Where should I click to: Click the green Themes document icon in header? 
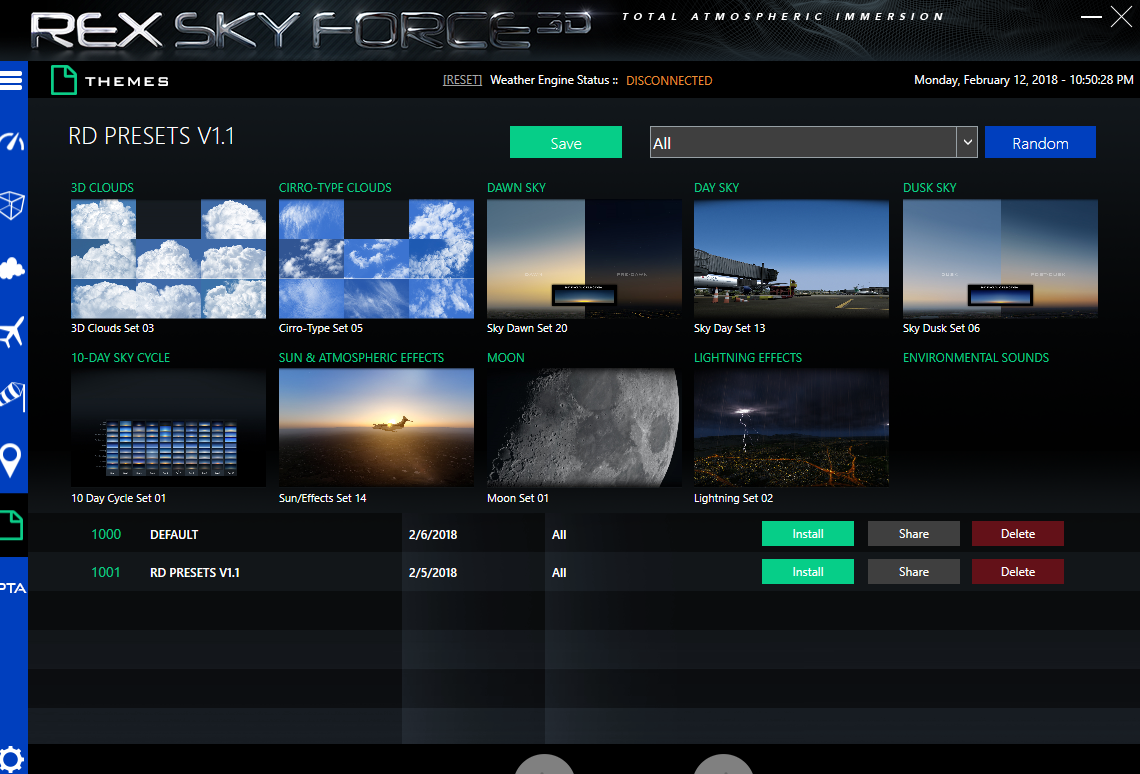64,80
